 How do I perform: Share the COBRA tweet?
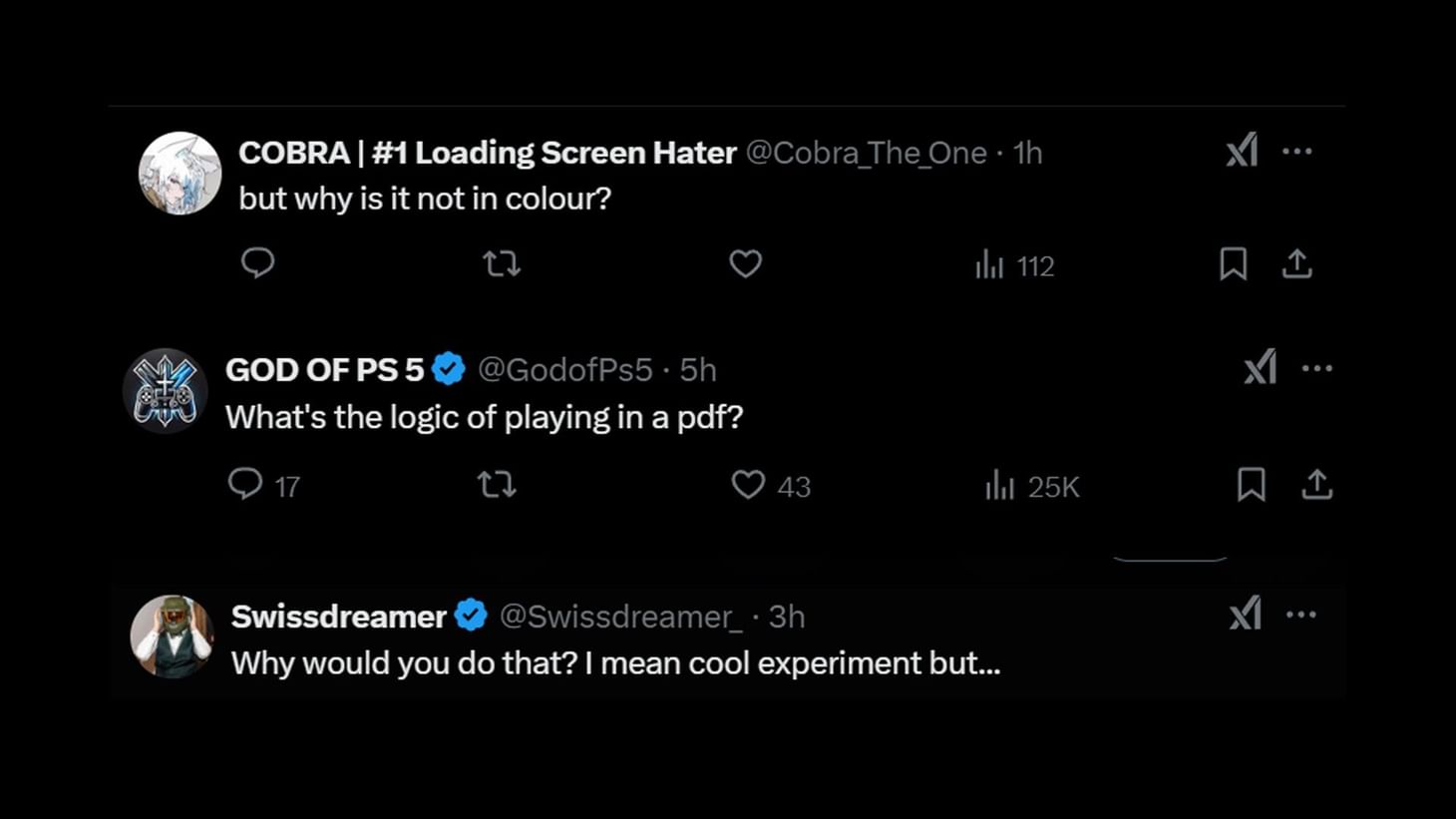[x=1296, y=264]
